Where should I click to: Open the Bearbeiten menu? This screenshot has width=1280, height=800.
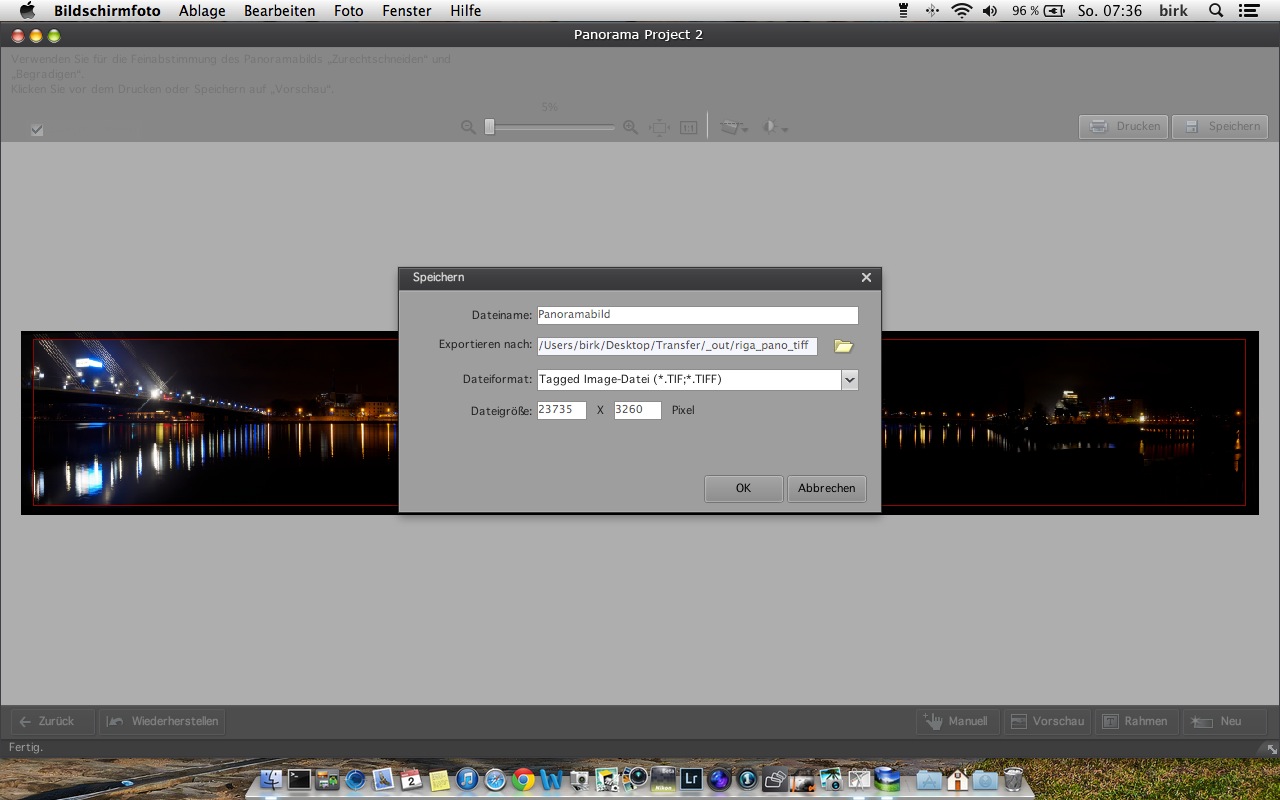point(279,11)
